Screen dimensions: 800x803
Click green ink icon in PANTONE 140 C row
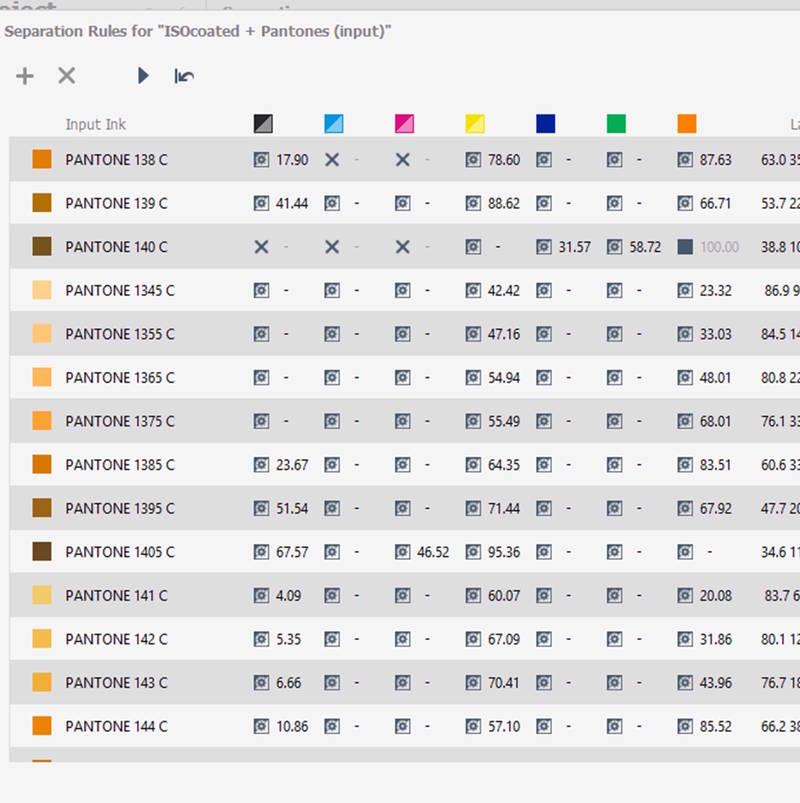pyautogui.click(x=615, y=247)
